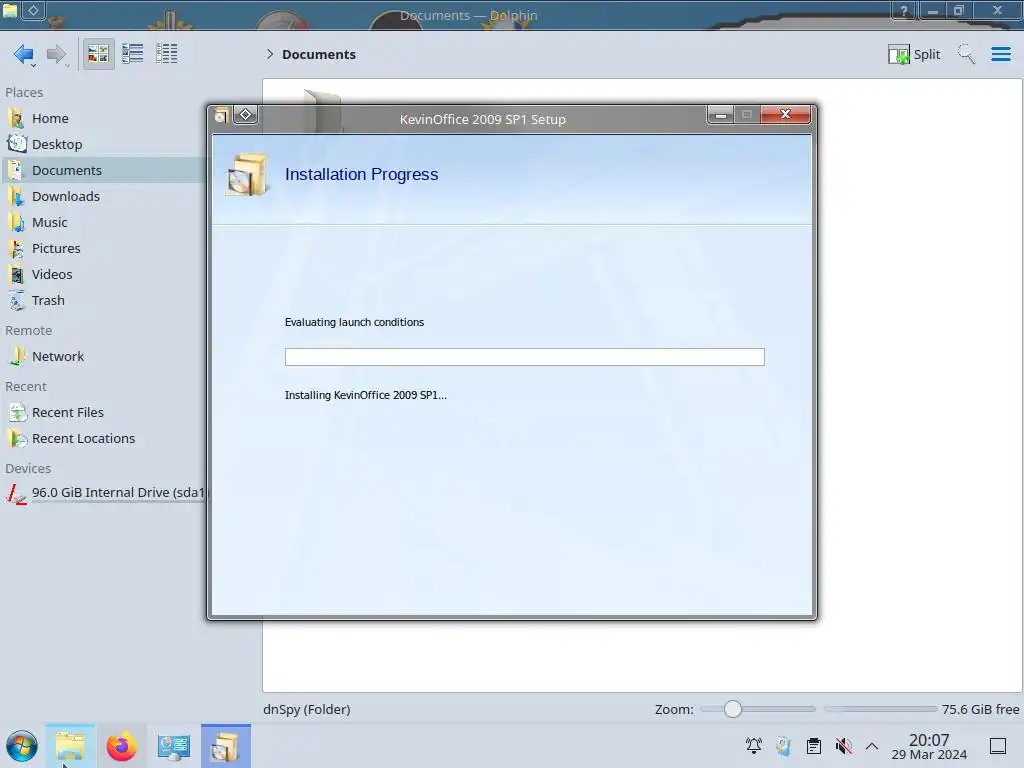Viewport: 1024px width, 768px height.
Task: Click the internal drive icon under Devices
Action: [16, 493]
